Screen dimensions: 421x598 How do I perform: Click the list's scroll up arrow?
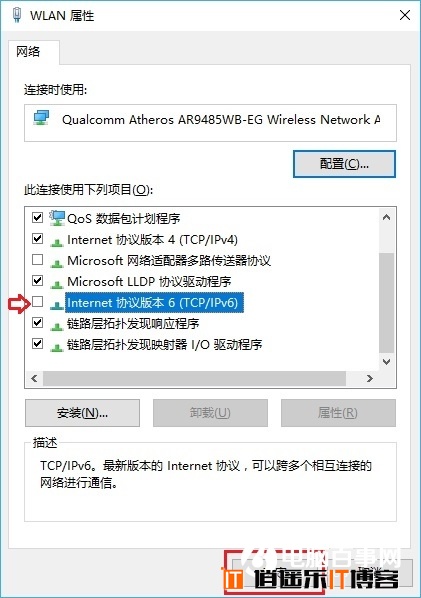[x=386, y=217]
